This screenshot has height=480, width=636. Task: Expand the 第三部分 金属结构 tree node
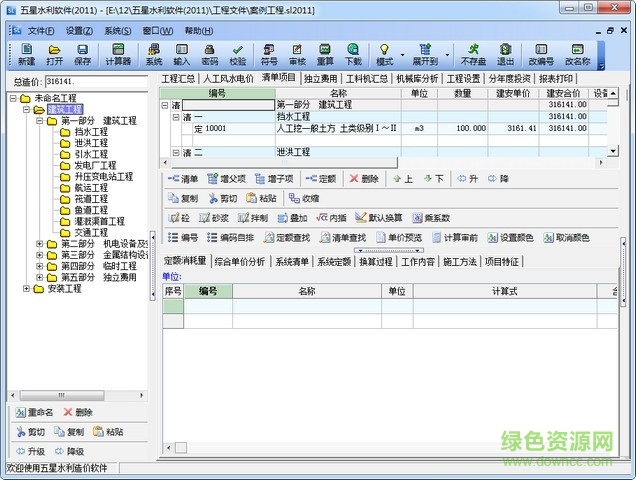40,255
